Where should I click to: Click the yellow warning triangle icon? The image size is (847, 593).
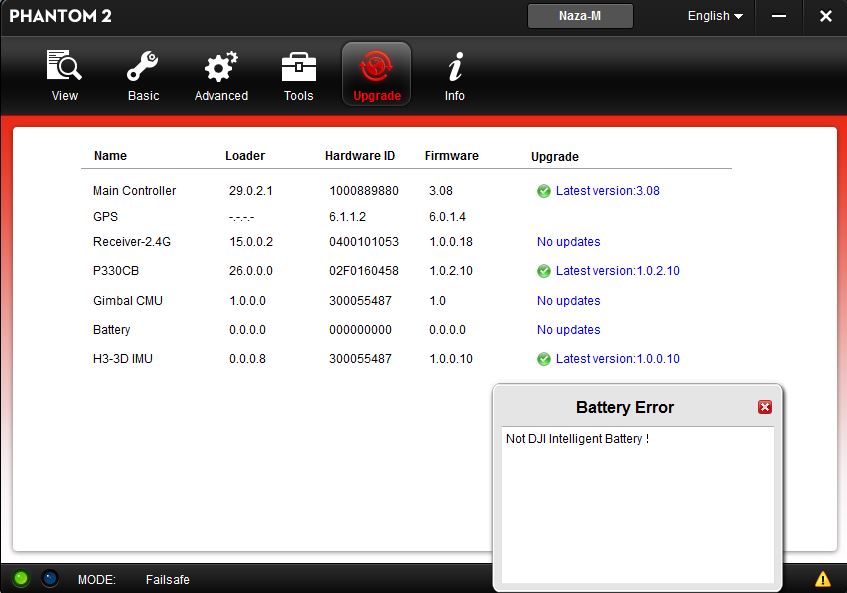(x=822, y=579)
